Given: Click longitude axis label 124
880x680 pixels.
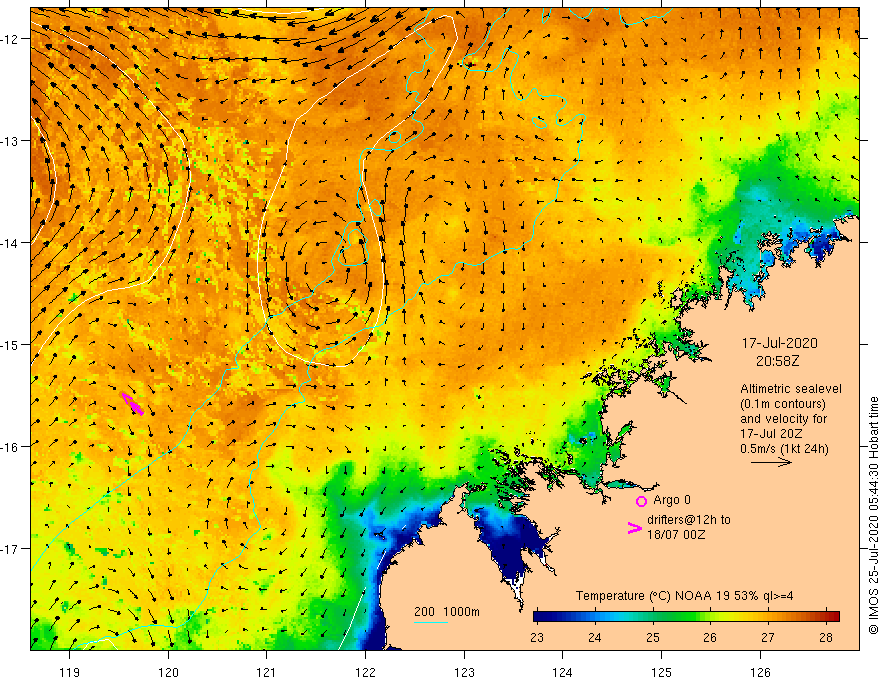Looking at the screenshot, I should click(x=563, y=672).
